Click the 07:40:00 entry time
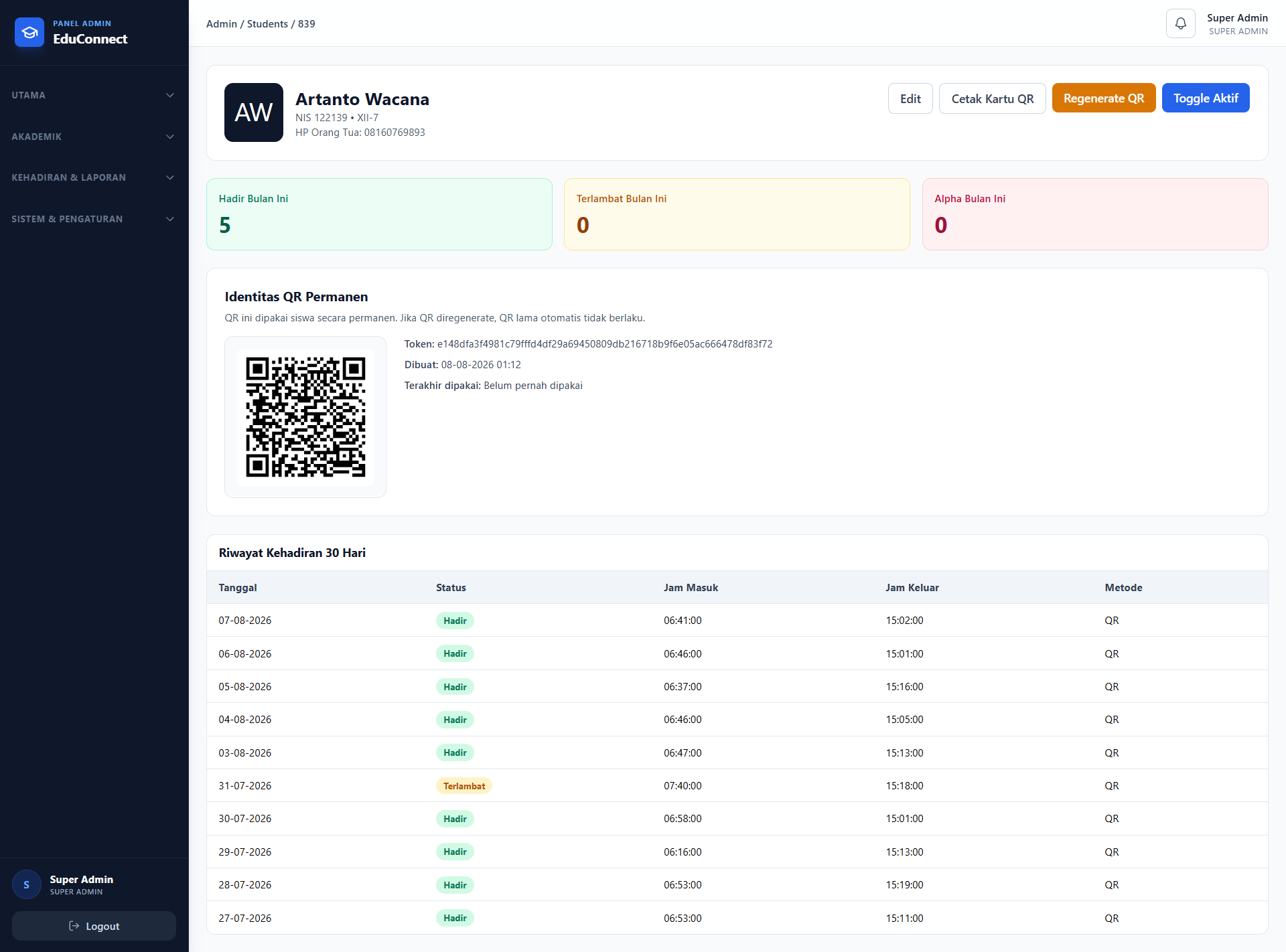Viewport: 1286px width, 952px height. click(x=683, y=785)
